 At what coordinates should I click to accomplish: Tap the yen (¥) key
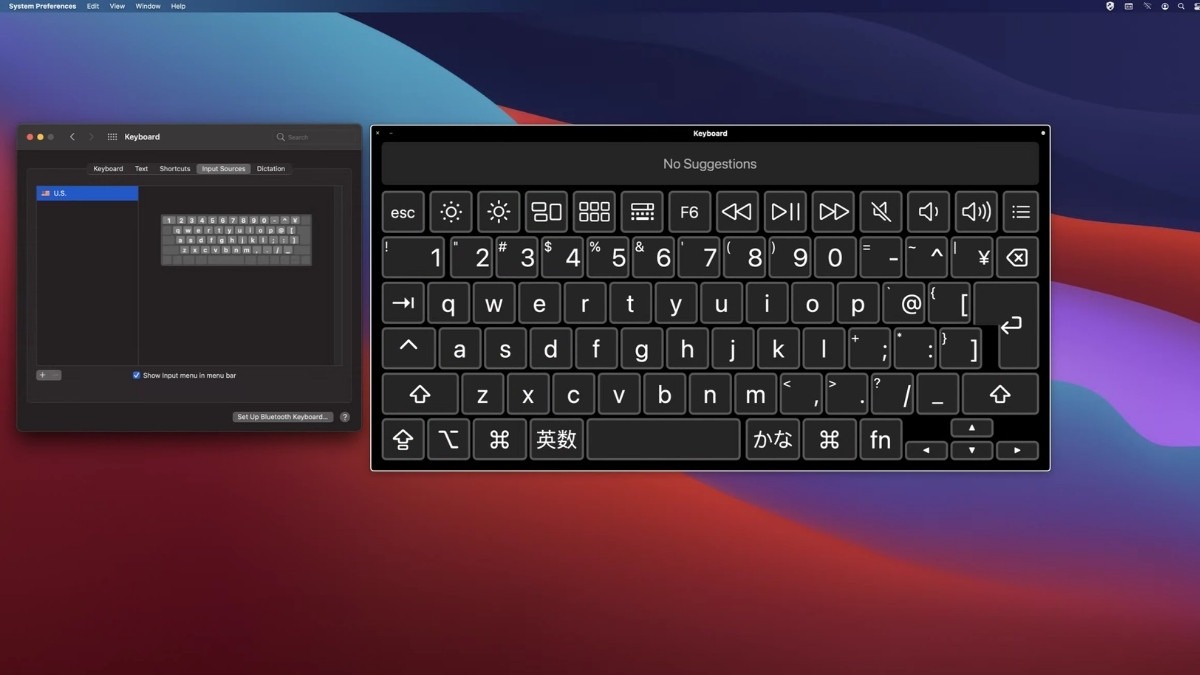click(971, 258)
